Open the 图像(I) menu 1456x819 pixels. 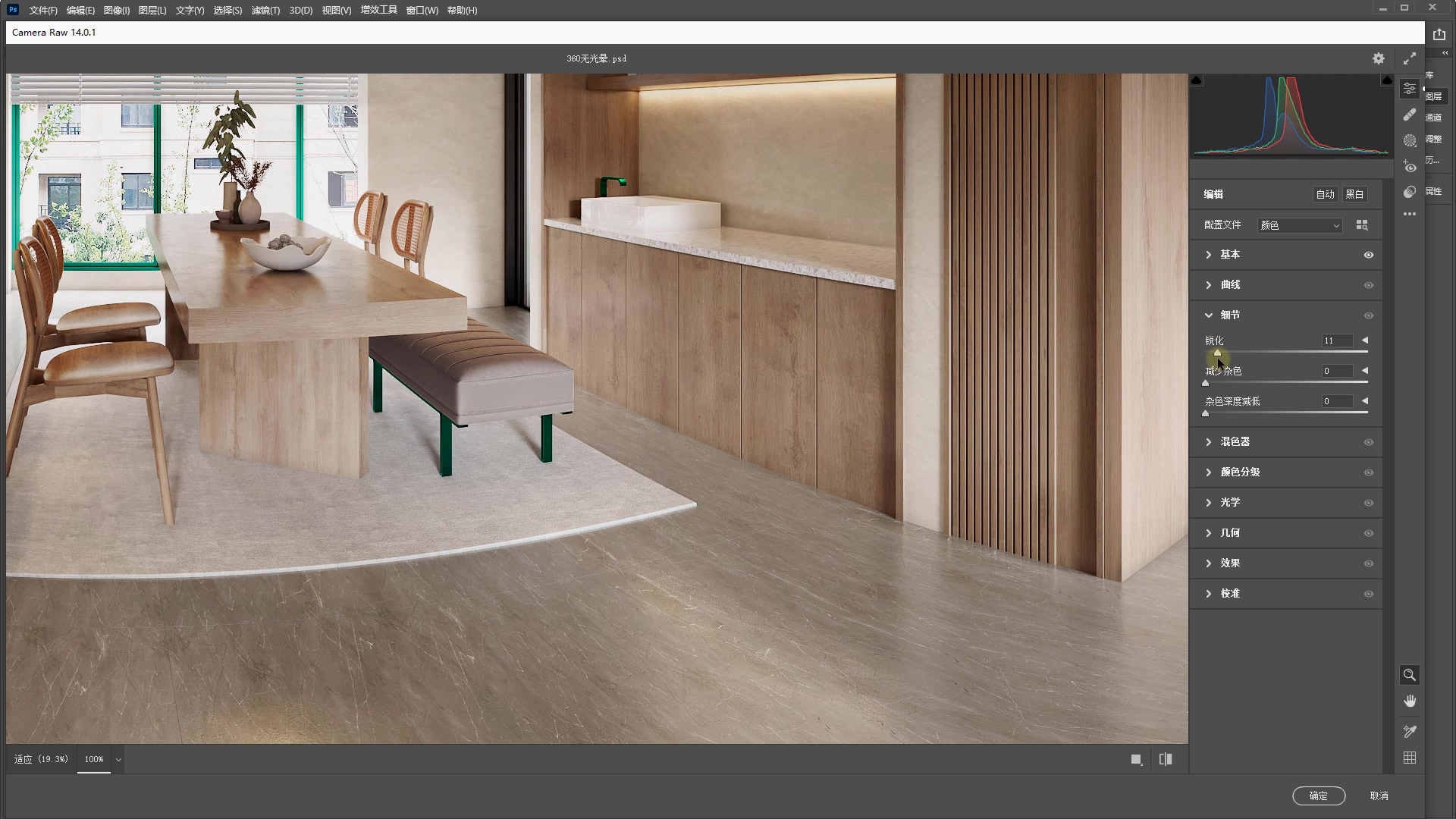click(x=116, y=10)
